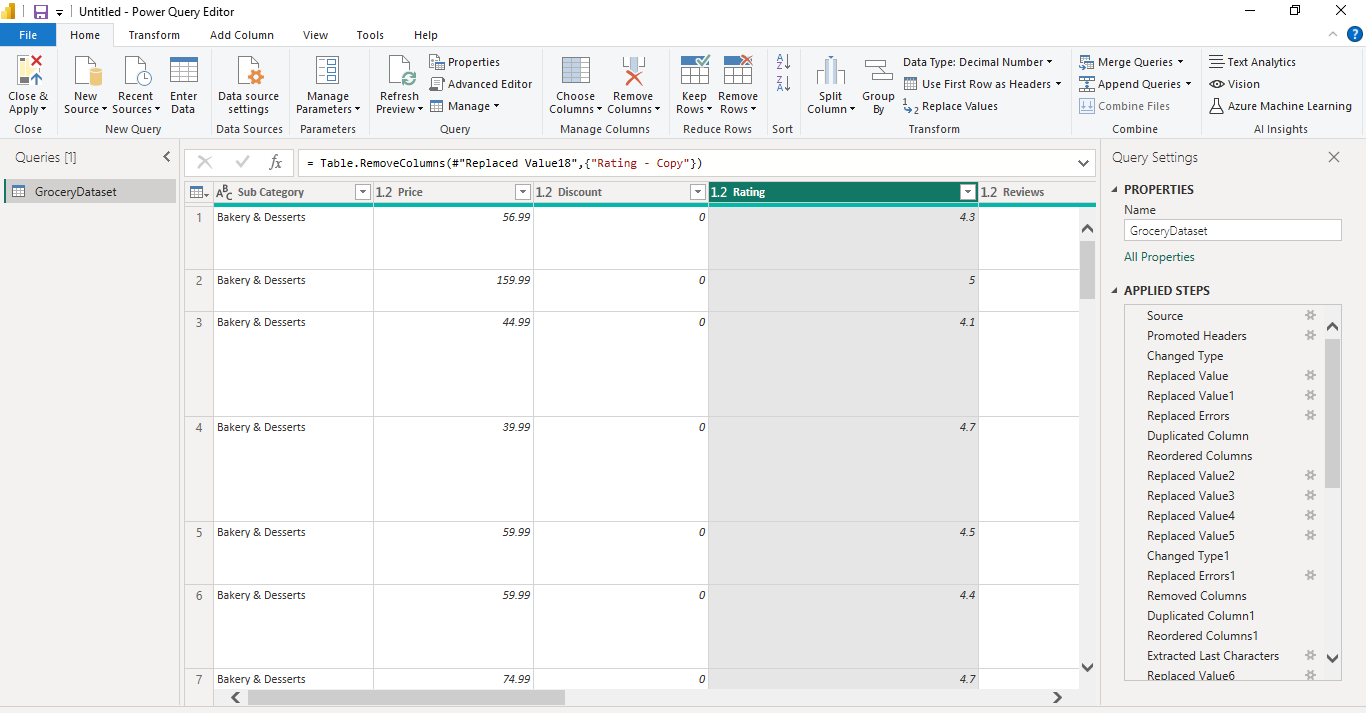
Task: Open the Group By dialog
Action: click(878, 85)
